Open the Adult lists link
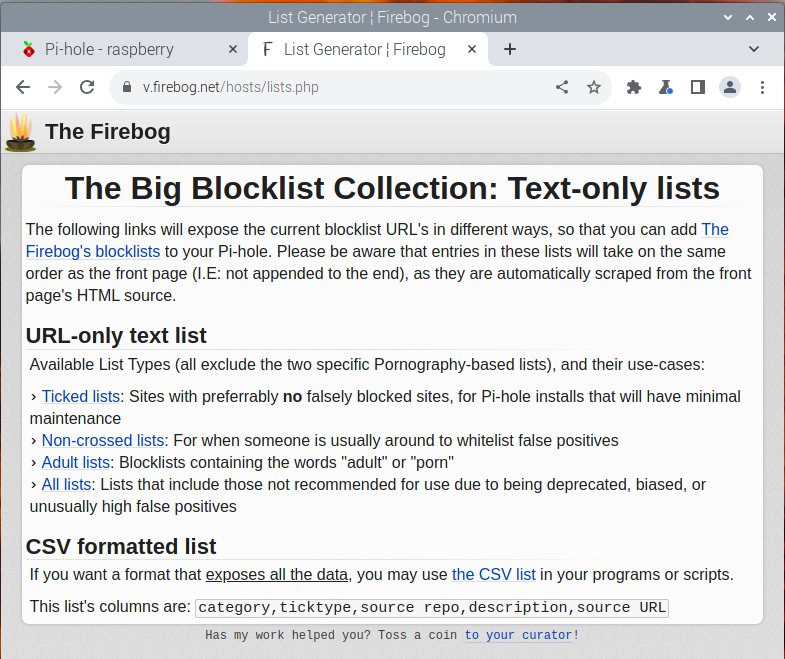This screenshot has width=785, height=659. tap(76, 462)
